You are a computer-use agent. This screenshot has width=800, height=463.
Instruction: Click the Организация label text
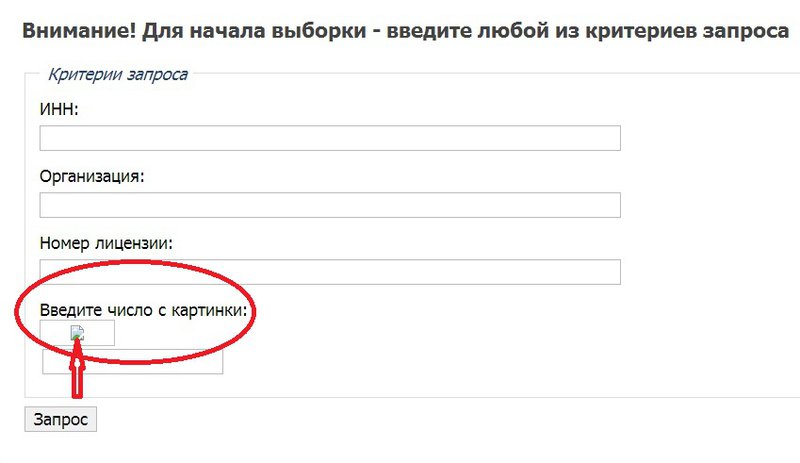pos(92,177)
